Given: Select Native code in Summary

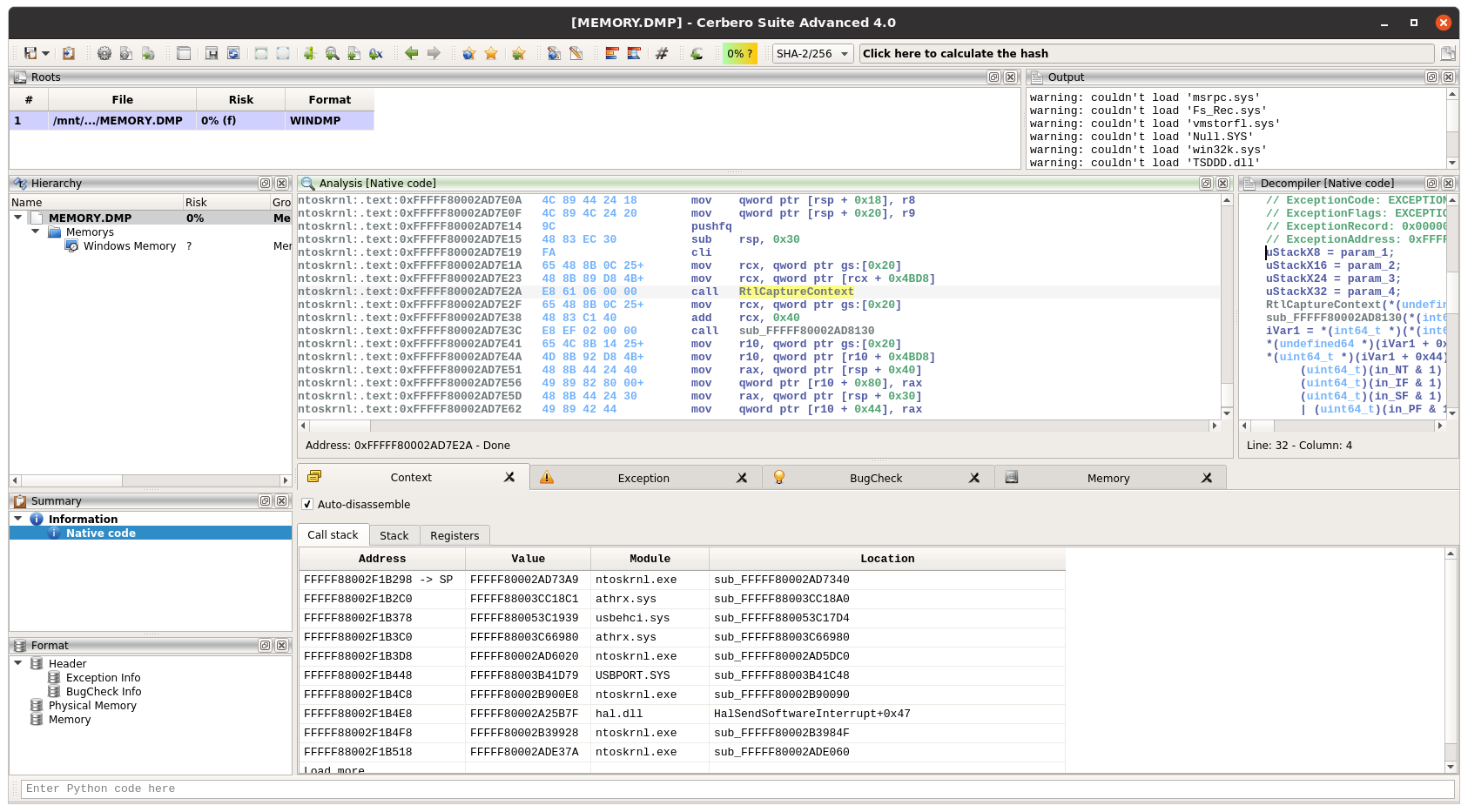Looking at the screenshot, I should (x=101, y=534).
